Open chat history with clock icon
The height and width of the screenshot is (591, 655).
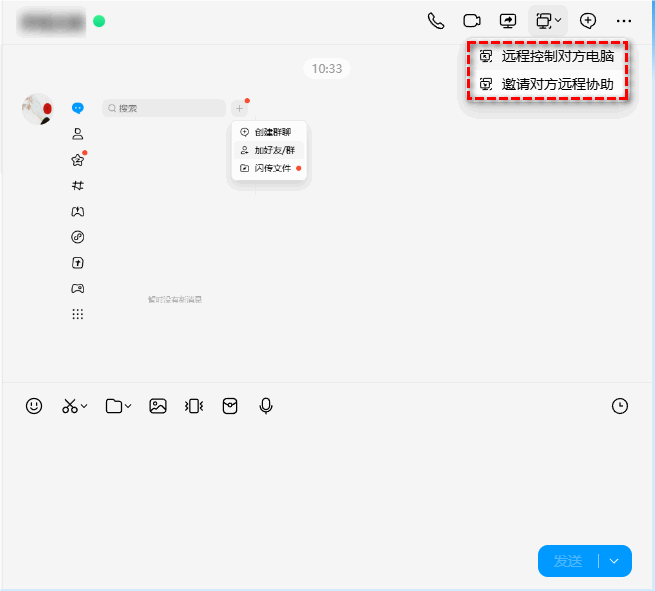(620, 406)
